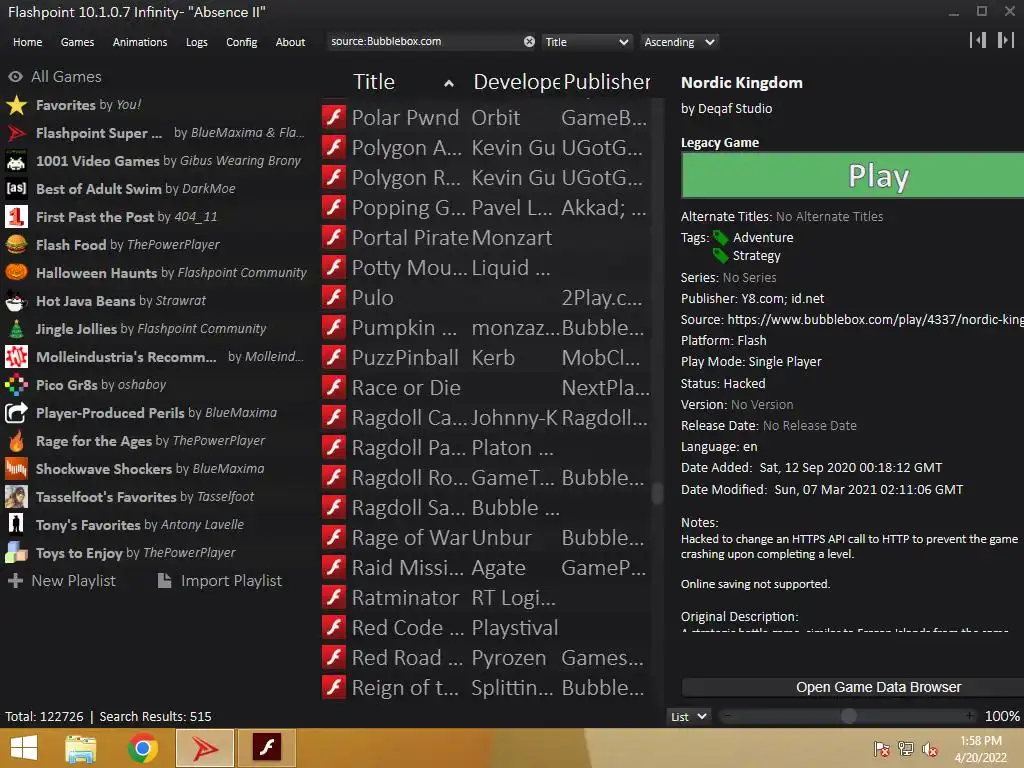
Task: Click the Molleindustria's Recommendations icon
Action: (x=16, y=357)
